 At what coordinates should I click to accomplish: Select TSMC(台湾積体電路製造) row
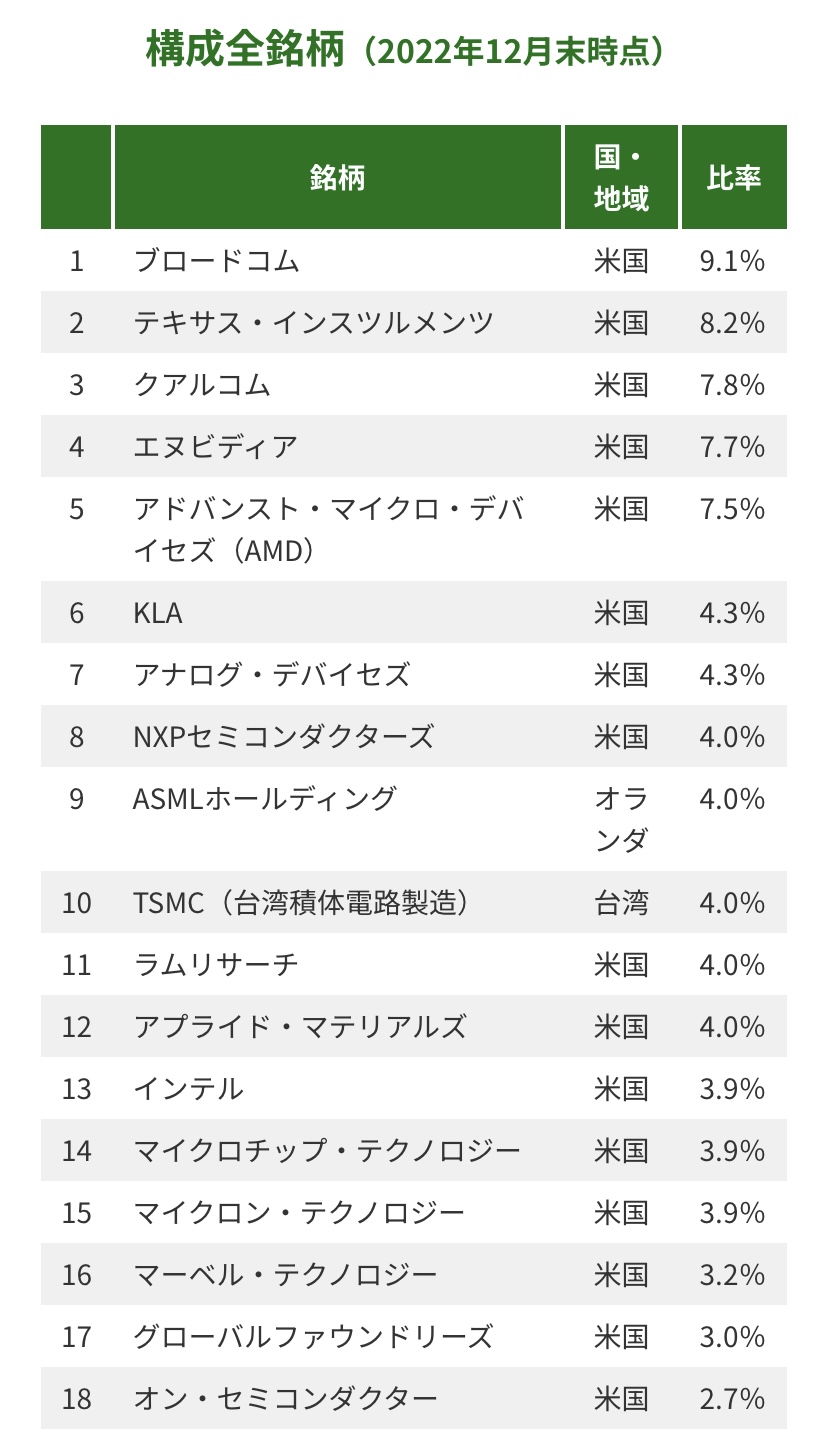pos(414,902)
